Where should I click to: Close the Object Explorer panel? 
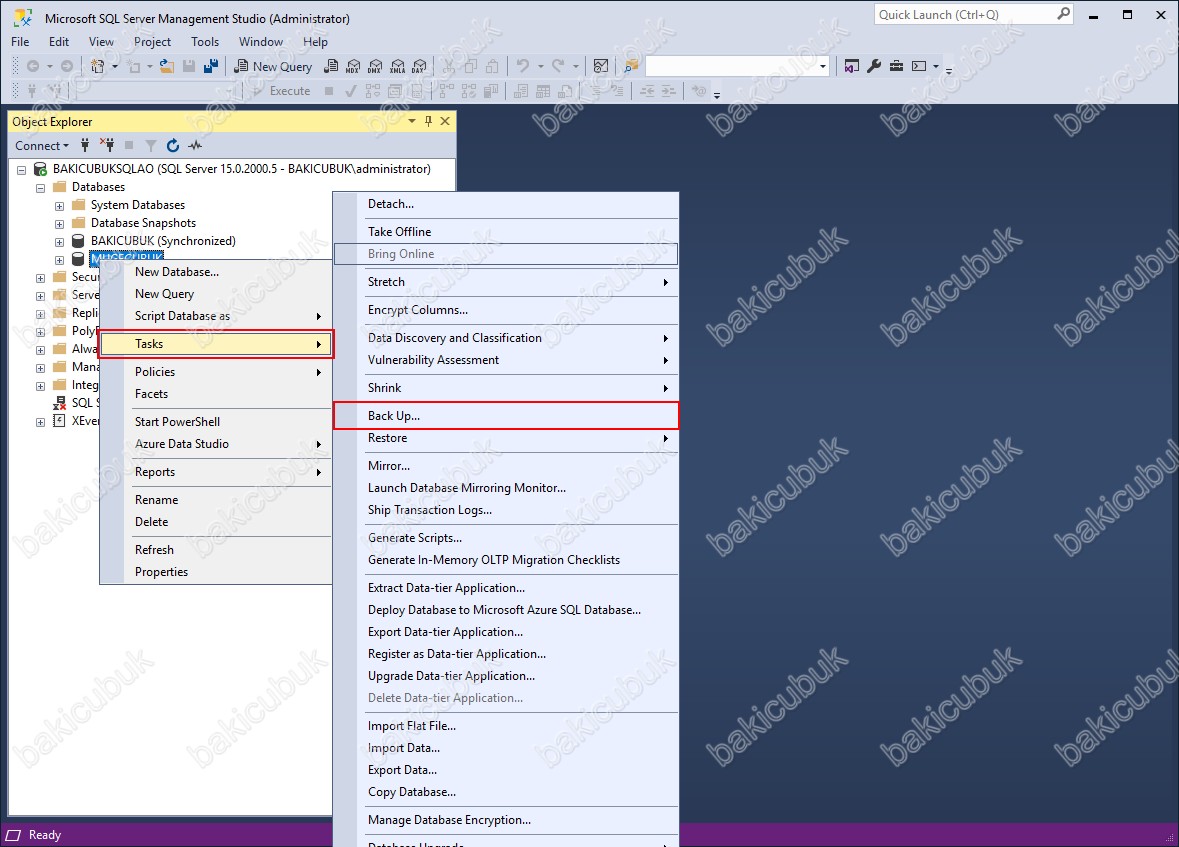pyautogui.click(x=445, y=121)
